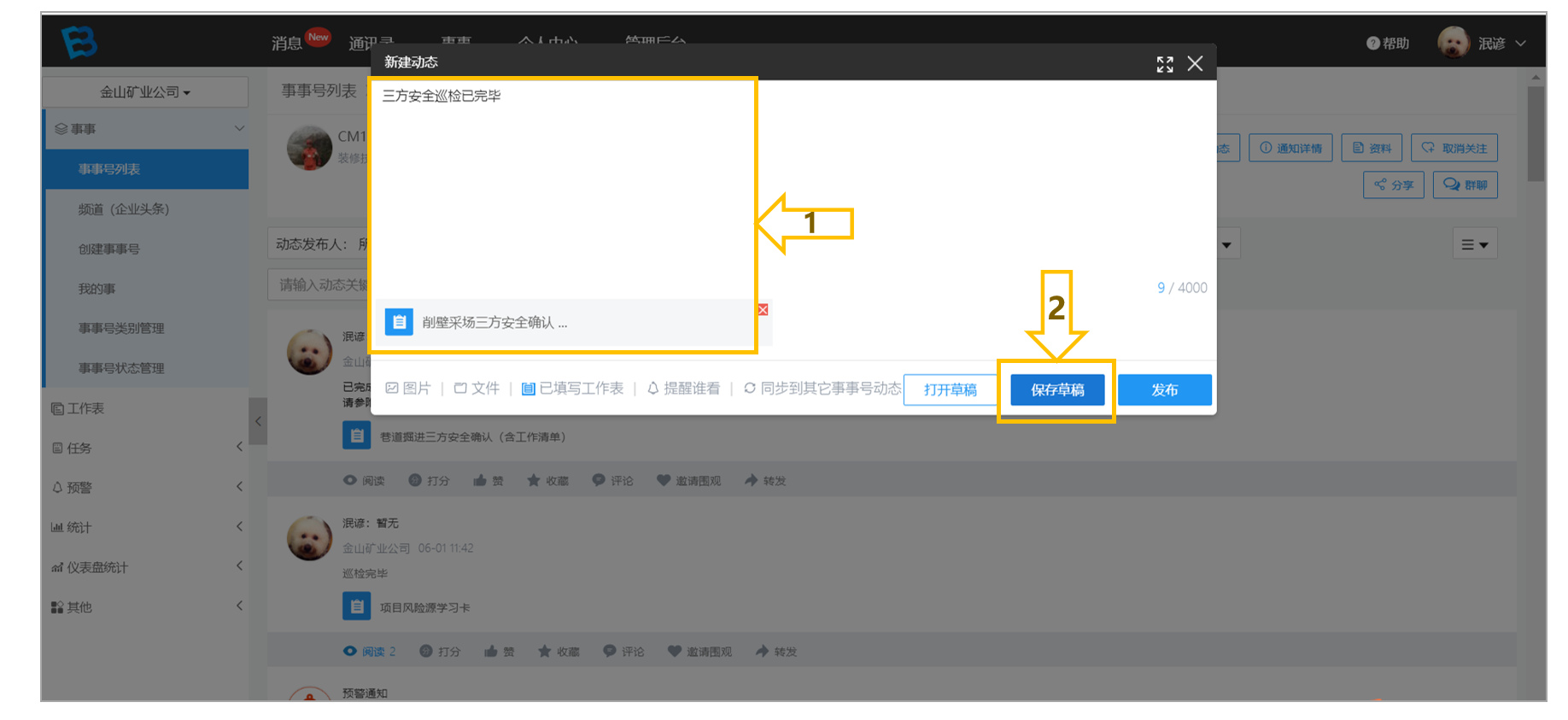
Task: Expand the new post dialog to fullscreen
Action: pos(1165,64)
